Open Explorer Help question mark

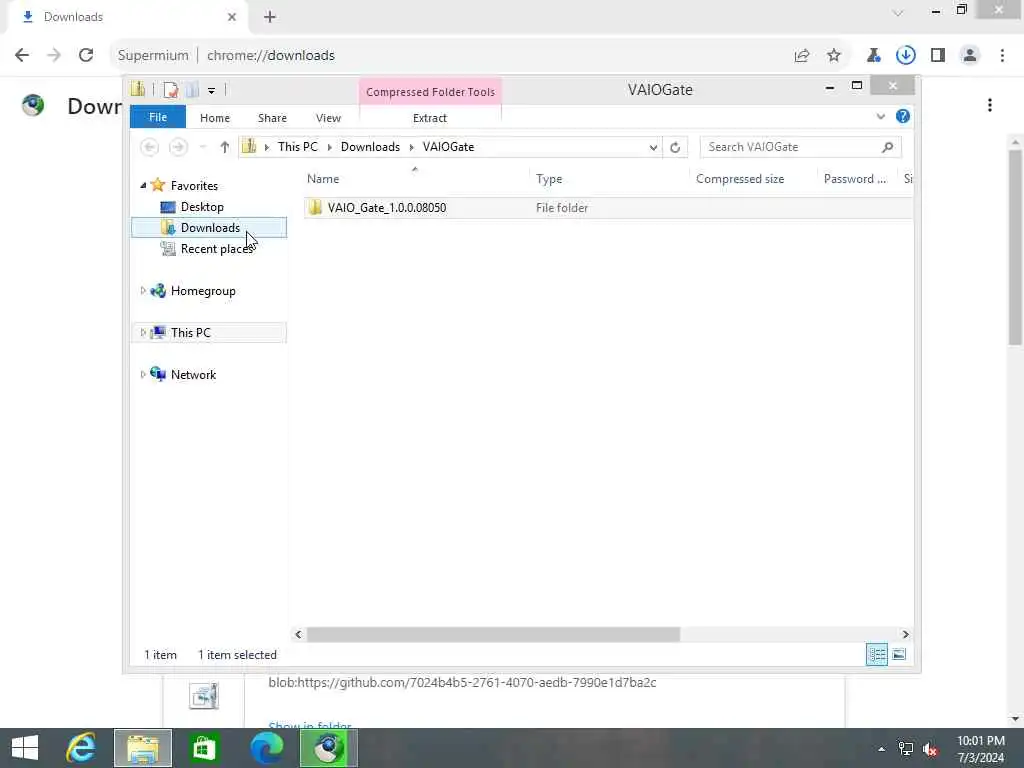(903, 116)
